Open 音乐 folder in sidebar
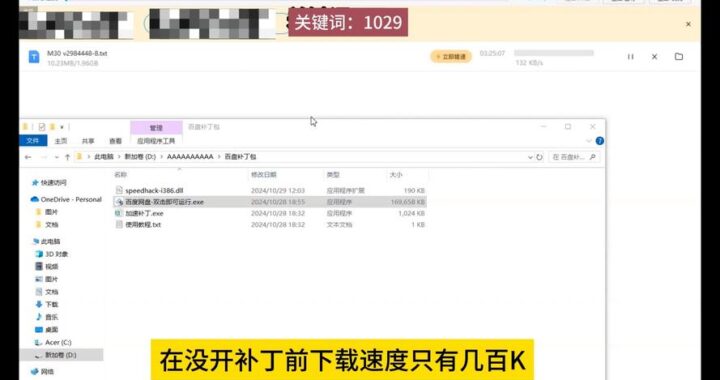The image size is (720, 380). 51,317
